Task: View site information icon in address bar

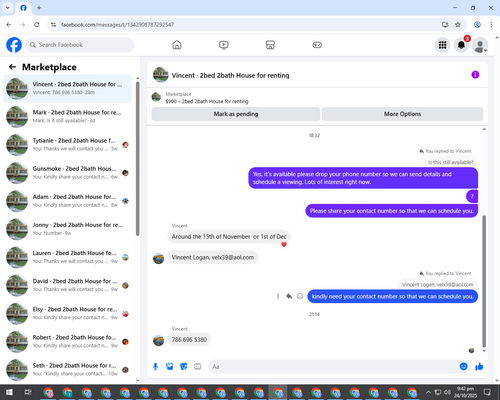Action: point(53,25)
